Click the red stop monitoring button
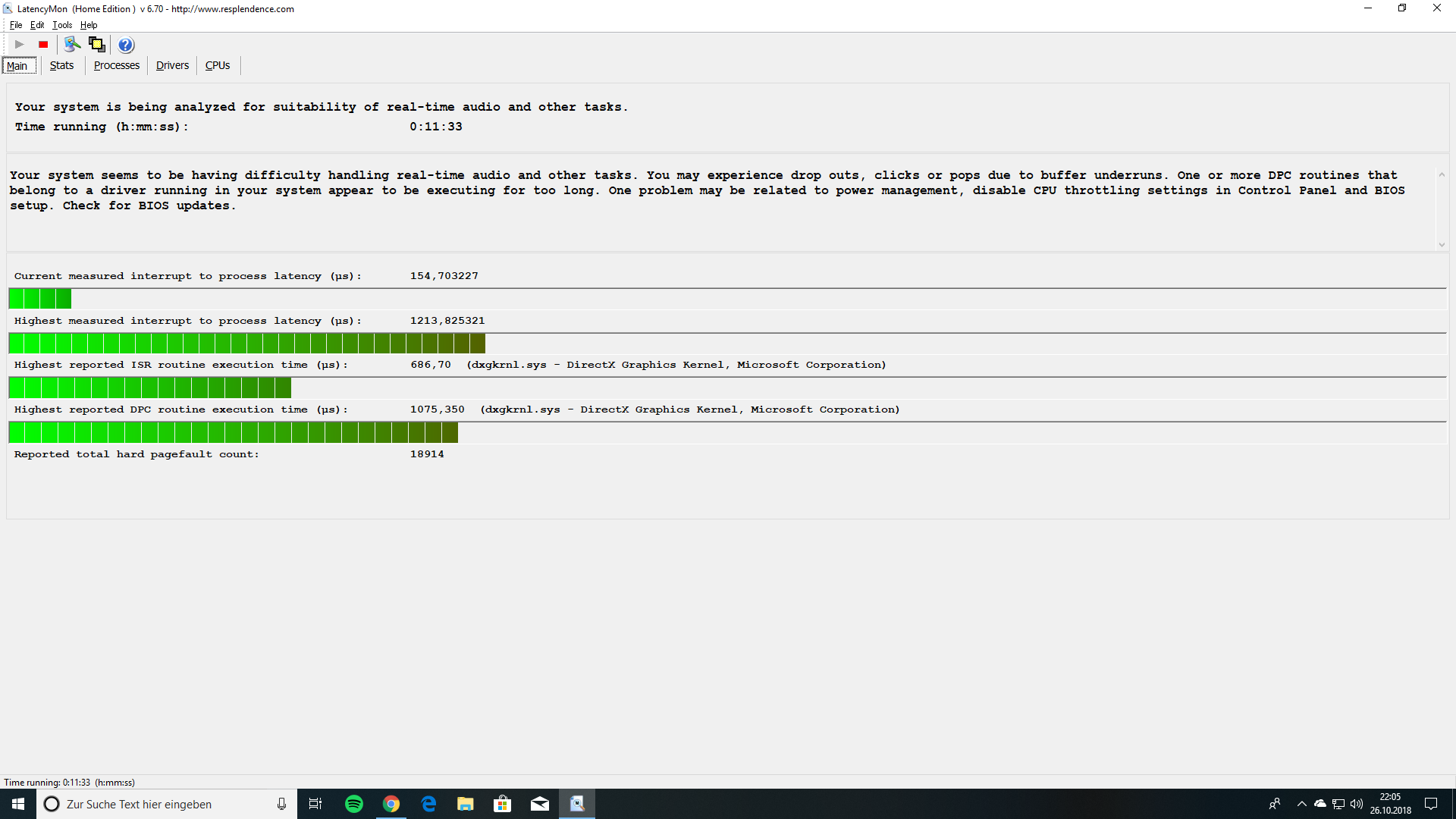The height and width of the screenshot is (819, 1456). coord(43,45)
